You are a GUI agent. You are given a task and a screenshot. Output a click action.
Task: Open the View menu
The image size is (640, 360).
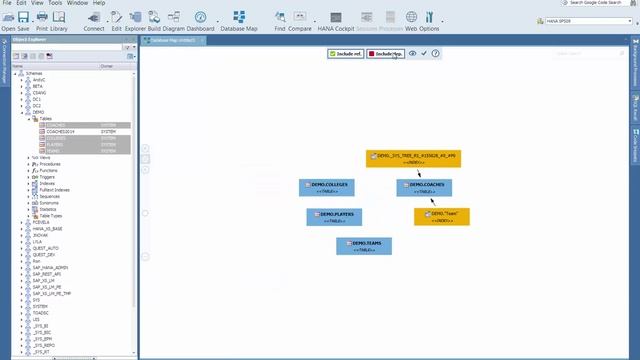[x=37, y=3]
